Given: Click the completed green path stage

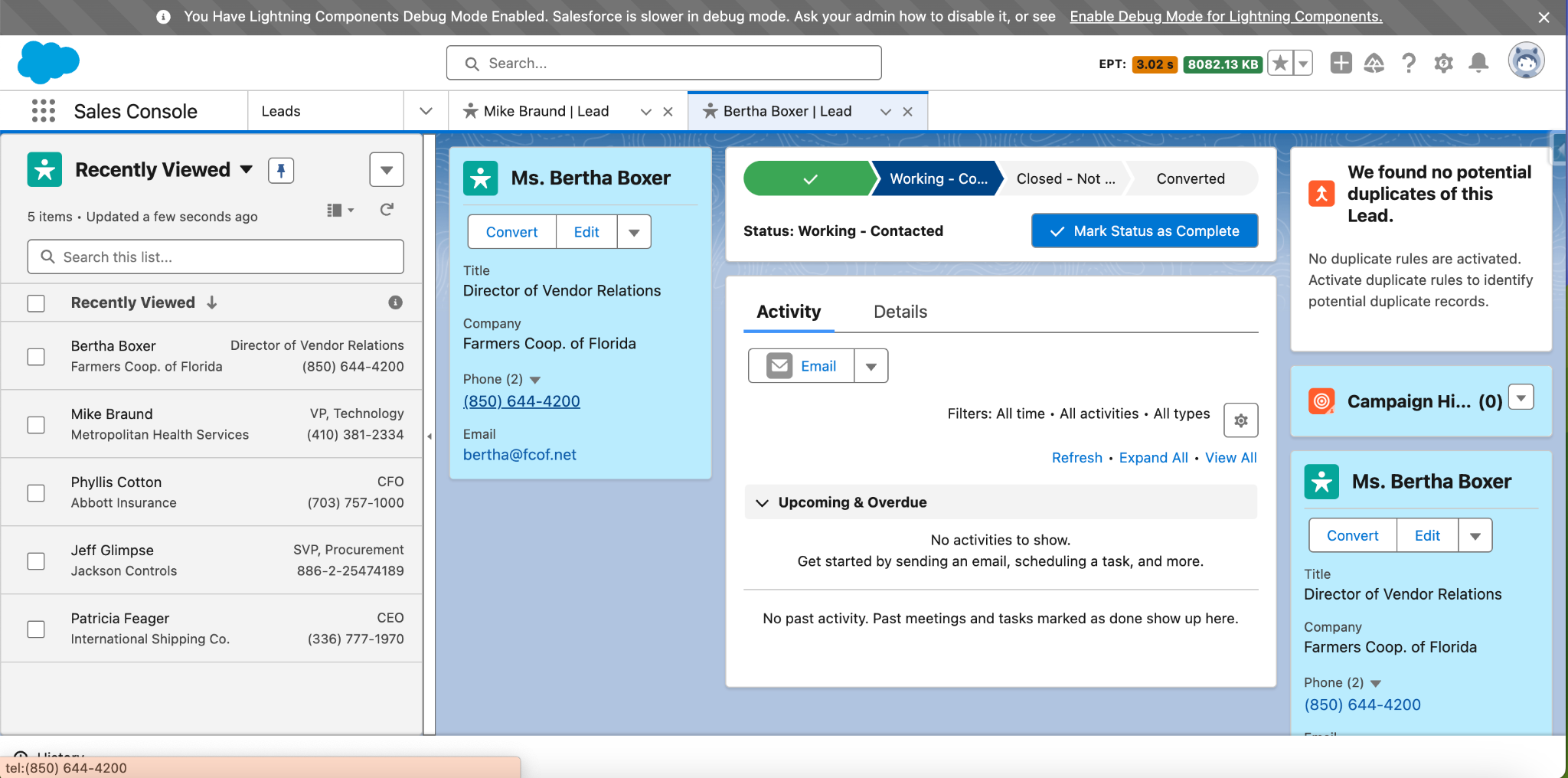Looking at the screenshot, I should coord(808,178).
